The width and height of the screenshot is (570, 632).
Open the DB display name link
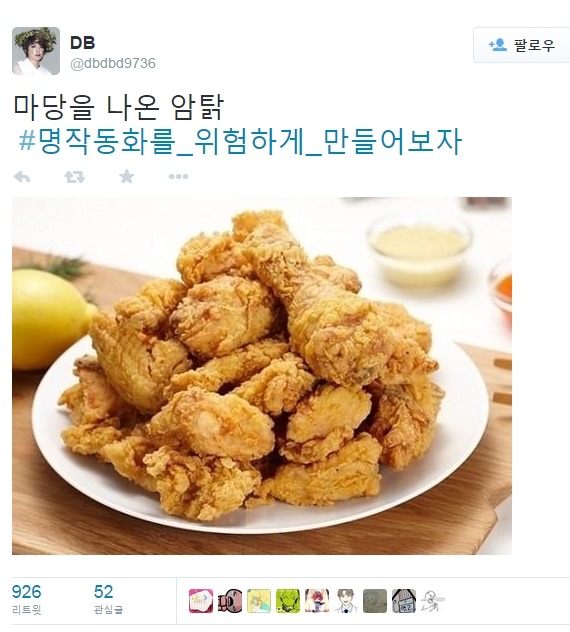83,43
